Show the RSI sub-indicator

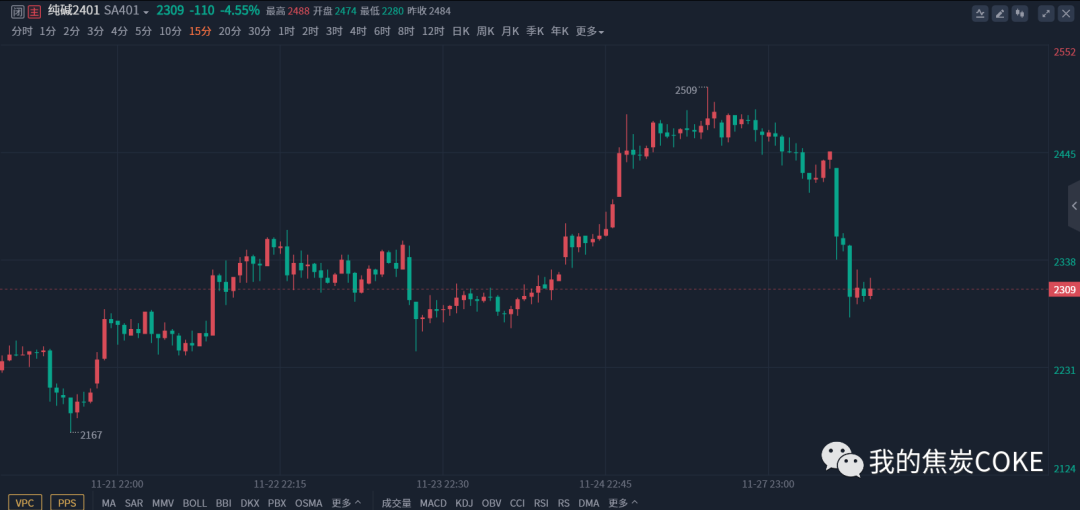(x=541, y=503)
